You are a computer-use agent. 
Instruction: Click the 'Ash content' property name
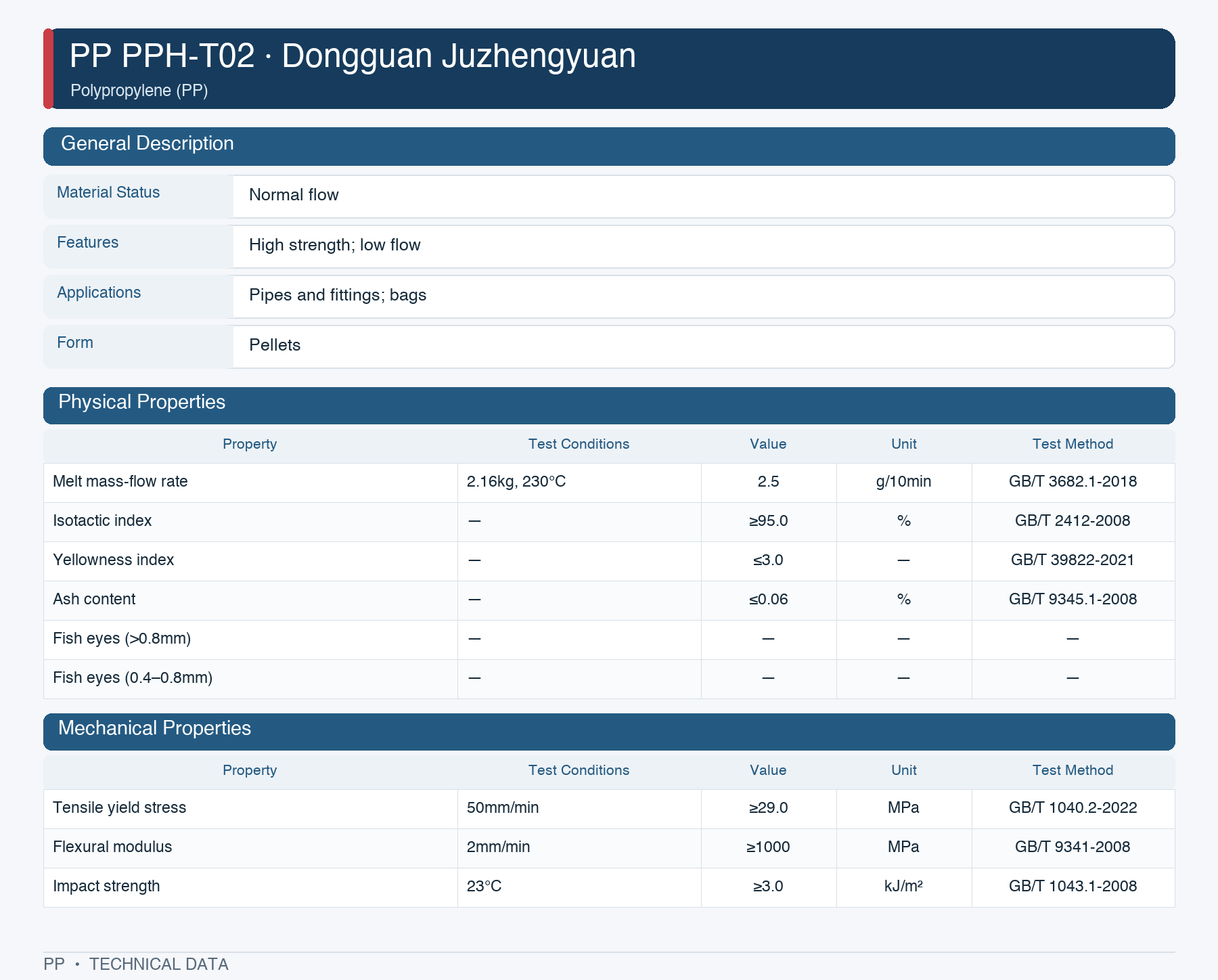[x=94, y=599]
